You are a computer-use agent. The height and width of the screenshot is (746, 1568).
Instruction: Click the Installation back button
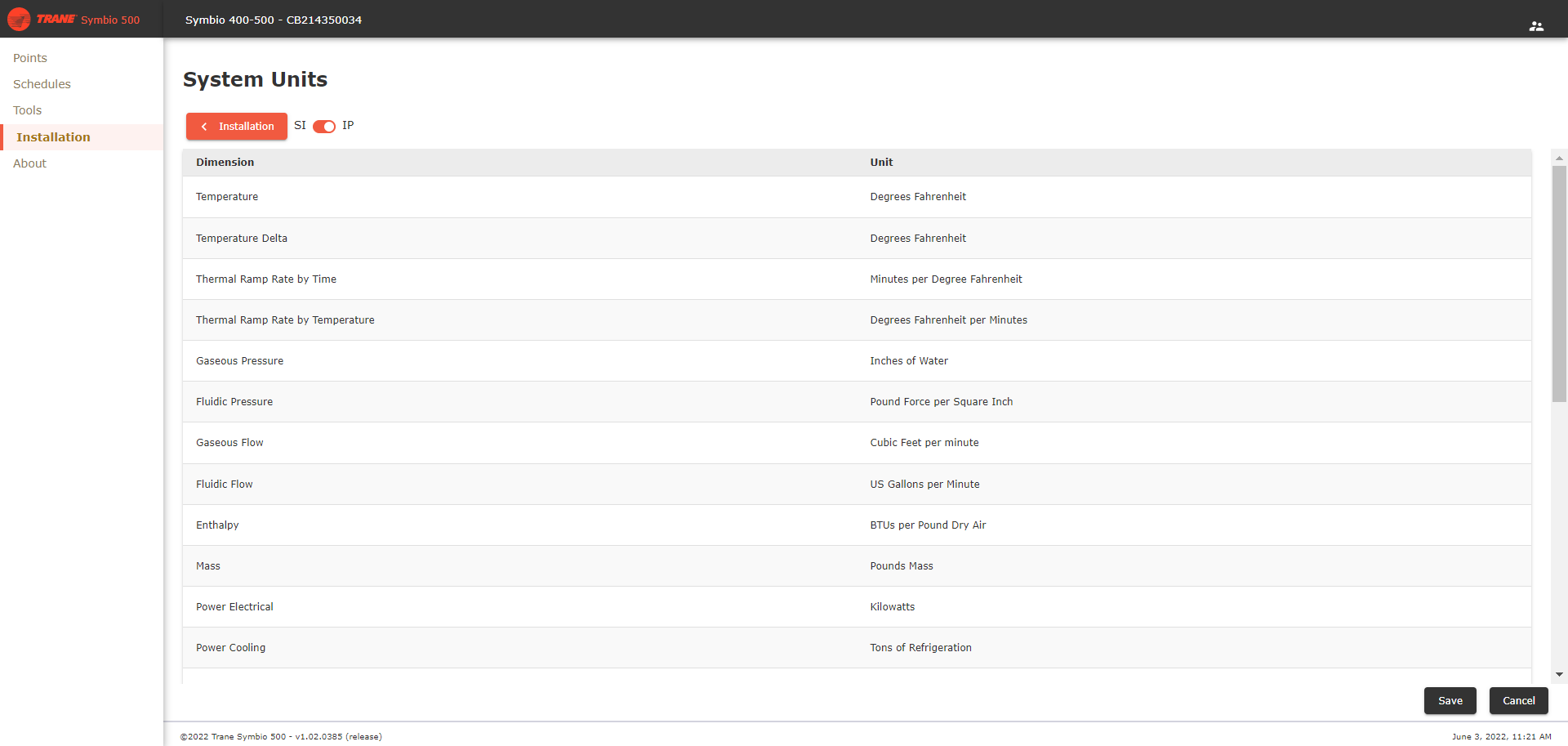[237, 127]
